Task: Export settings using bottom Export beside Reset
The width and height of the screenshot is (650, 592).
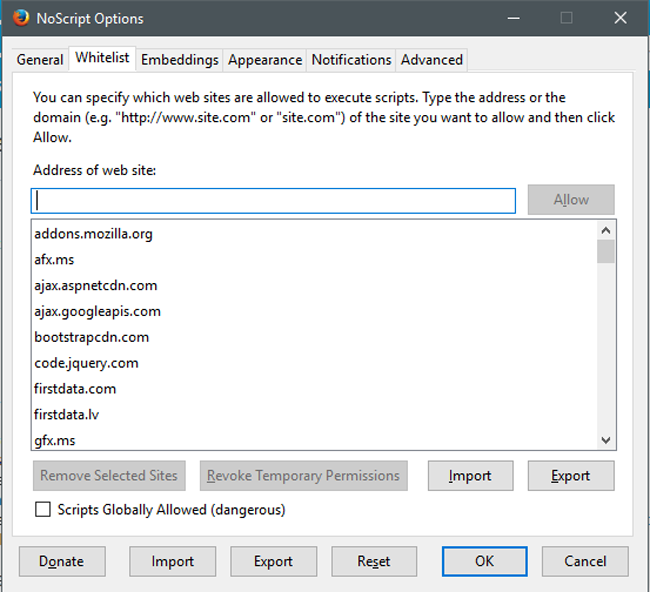Action: [274, 561]
